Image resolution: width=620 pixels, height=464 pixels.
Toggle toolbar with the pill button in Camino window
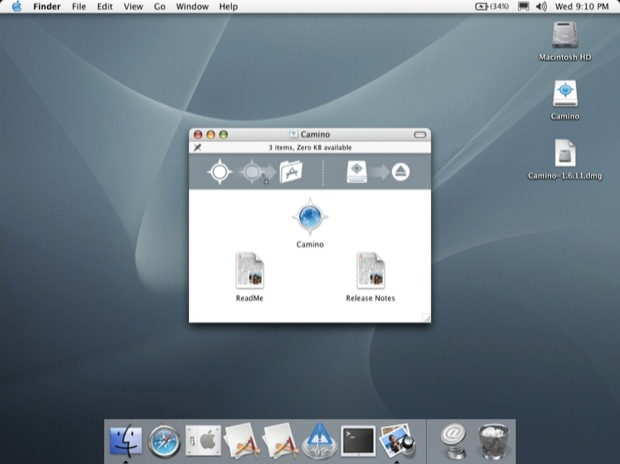(x=420, y=135)
